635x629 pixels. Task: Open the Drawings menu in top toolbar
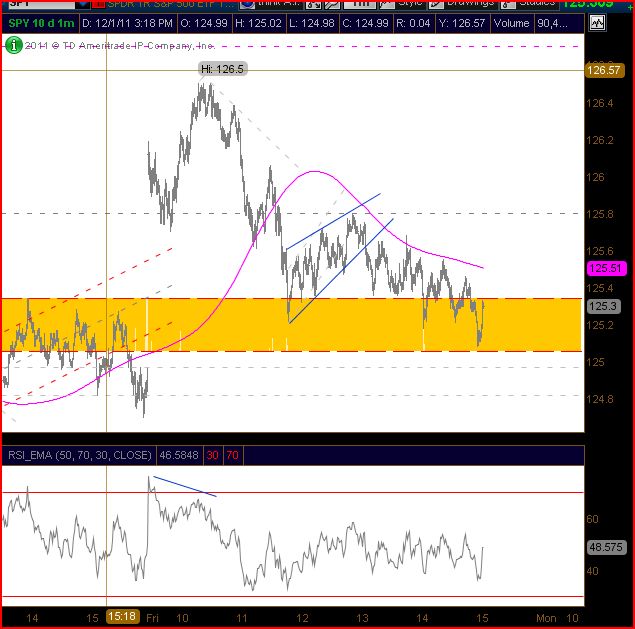464,4
